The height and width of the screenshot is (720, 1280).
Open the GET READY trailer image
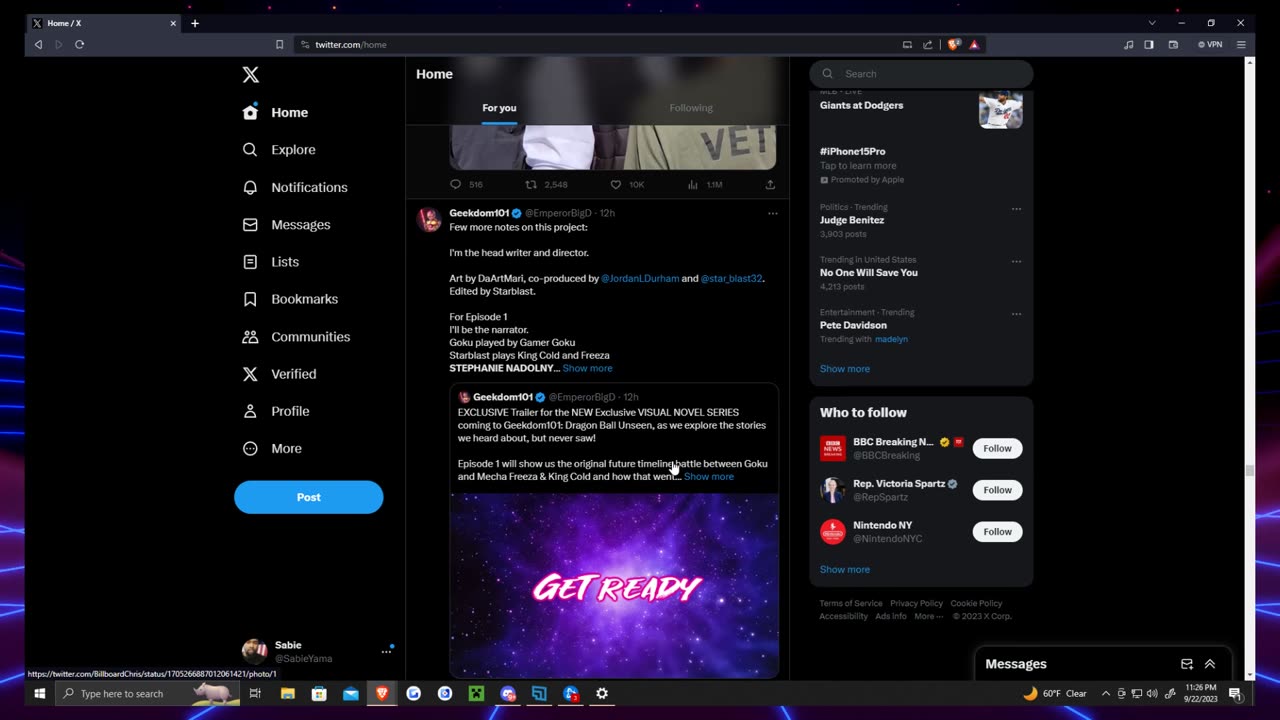(614, 585)
